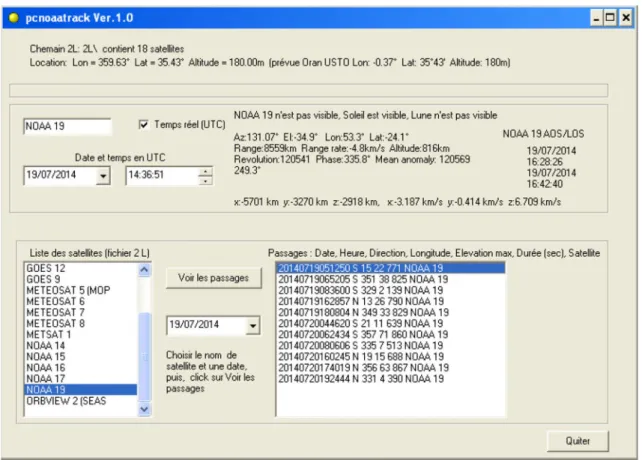Select NOAA 17 in satellite list
This screenshot has height=460, width=642.
[81, 379]
